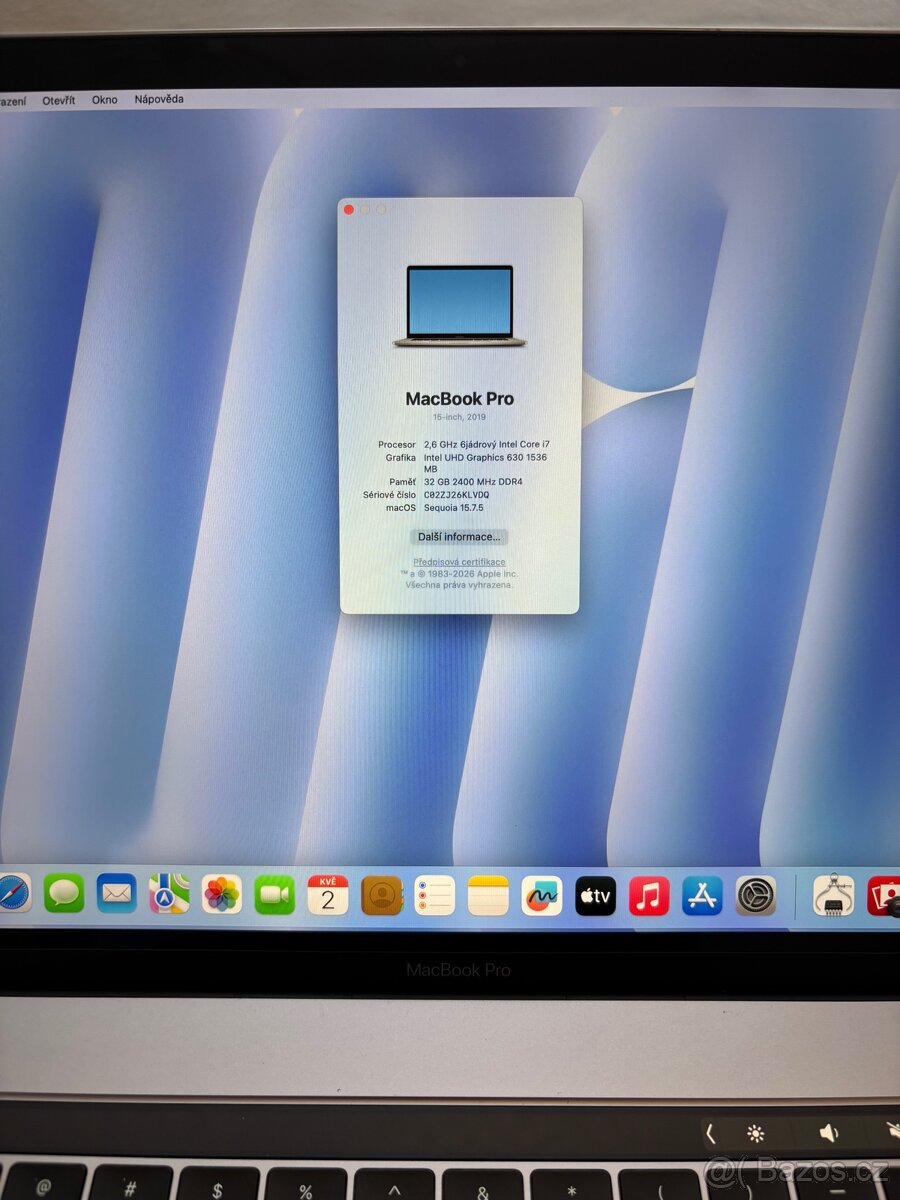Launch Freeform from the dock

(542, 896)
